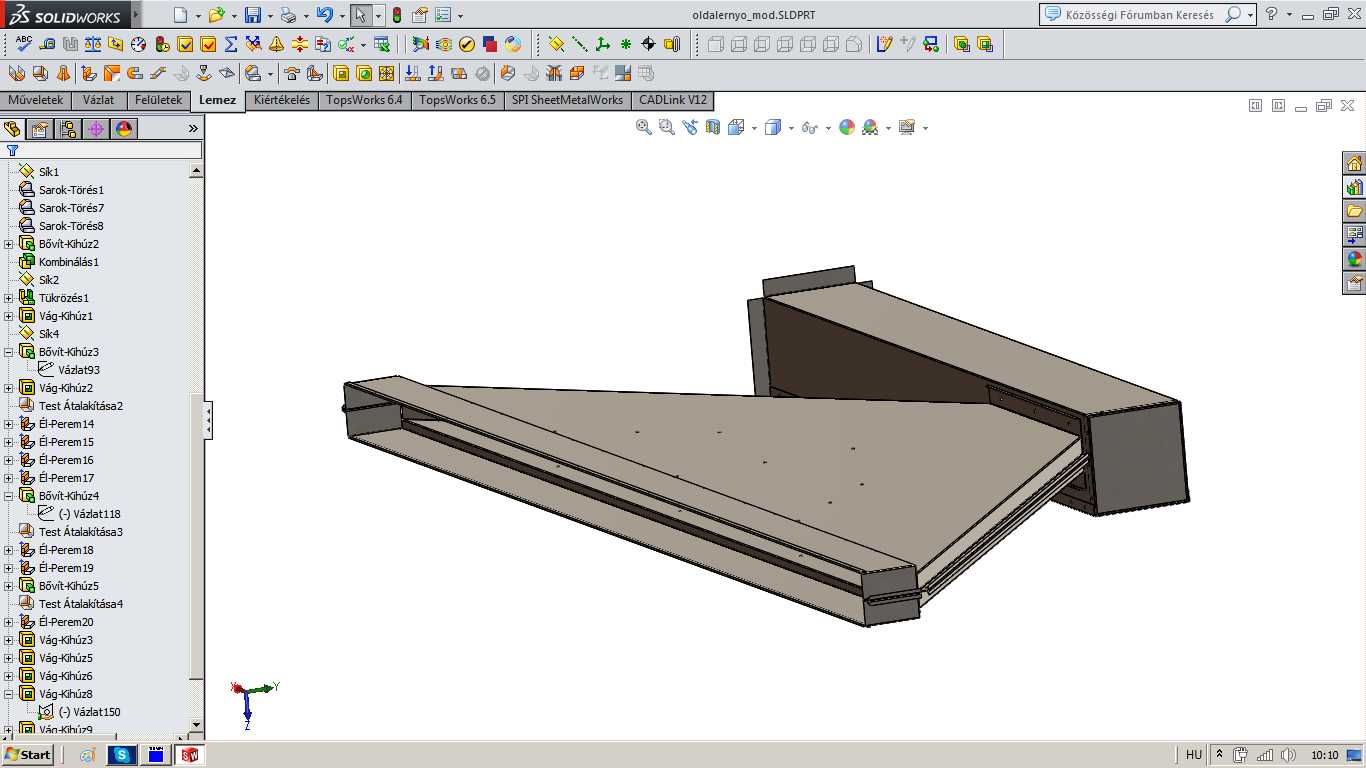Open the SPI SheetMetalWorks tab
This screenshot has width=1366, height=768.
pos(567,100)
